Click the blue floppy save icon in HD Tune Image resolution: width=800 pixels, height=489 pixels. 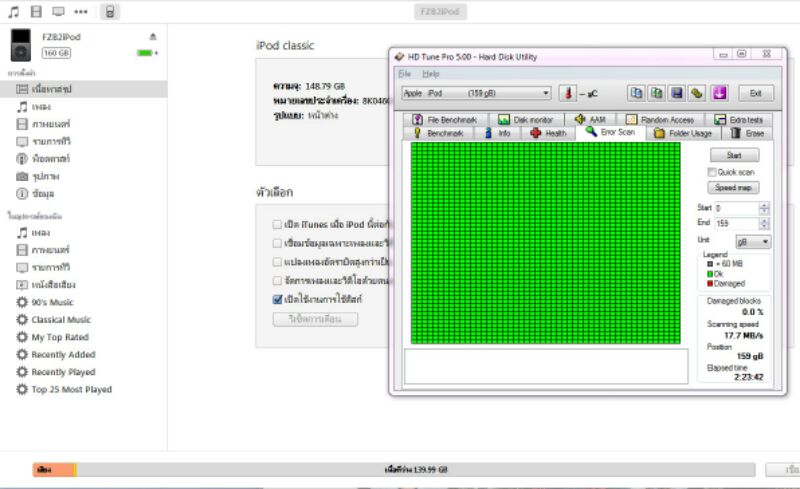(676, 93)
